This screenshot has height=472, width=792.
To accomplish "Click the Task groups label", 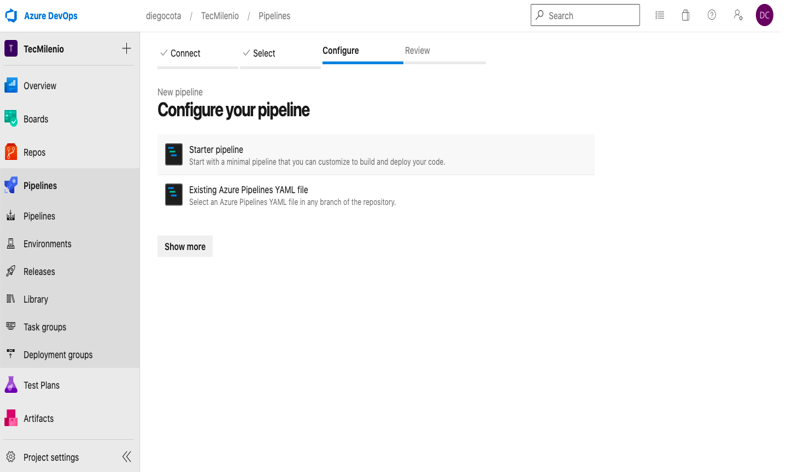I will click(44, 327).
